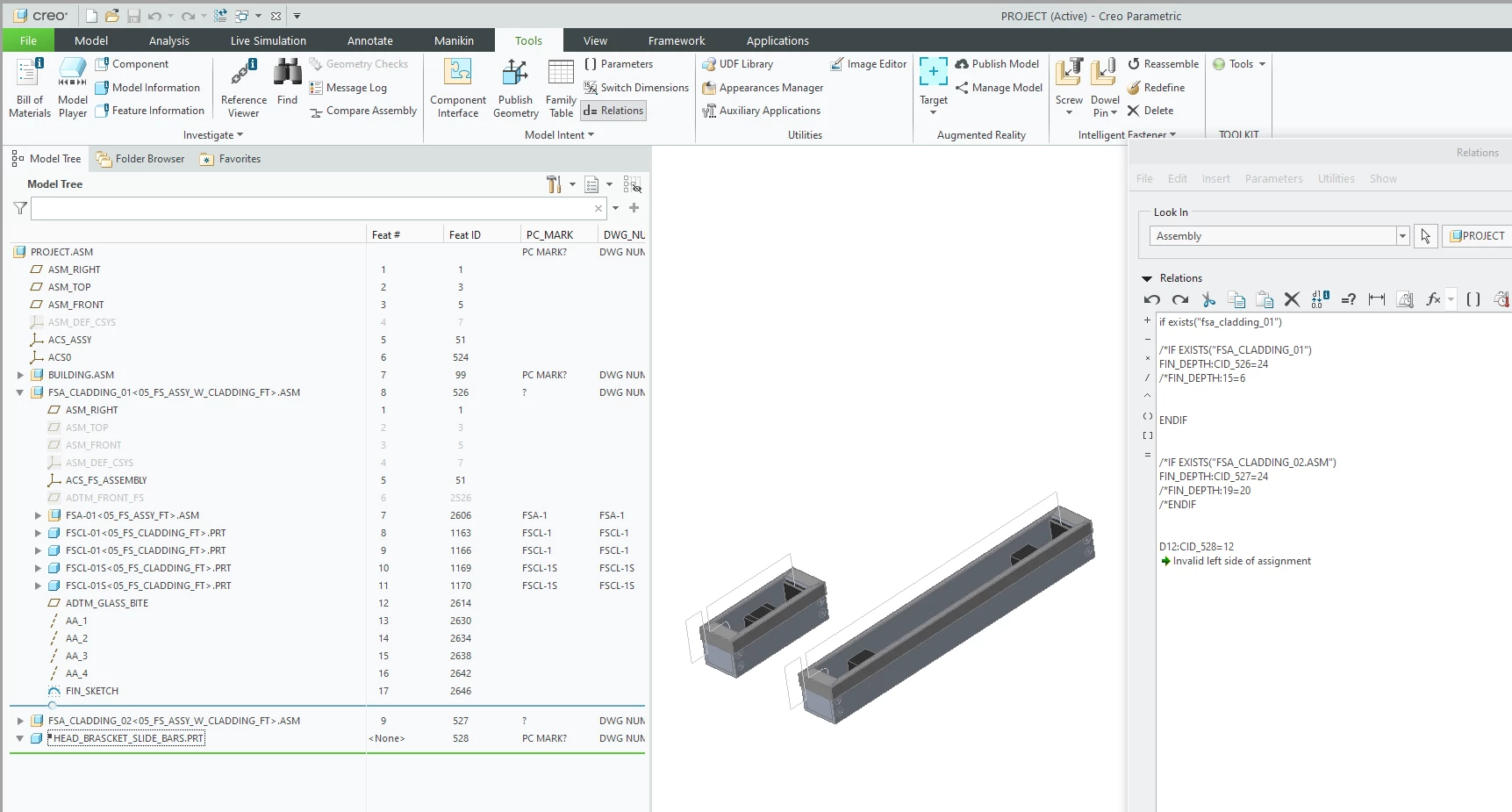Click the Relations button in ribbon
Viewport: 1512px width, 812px height.
[613, 111]
